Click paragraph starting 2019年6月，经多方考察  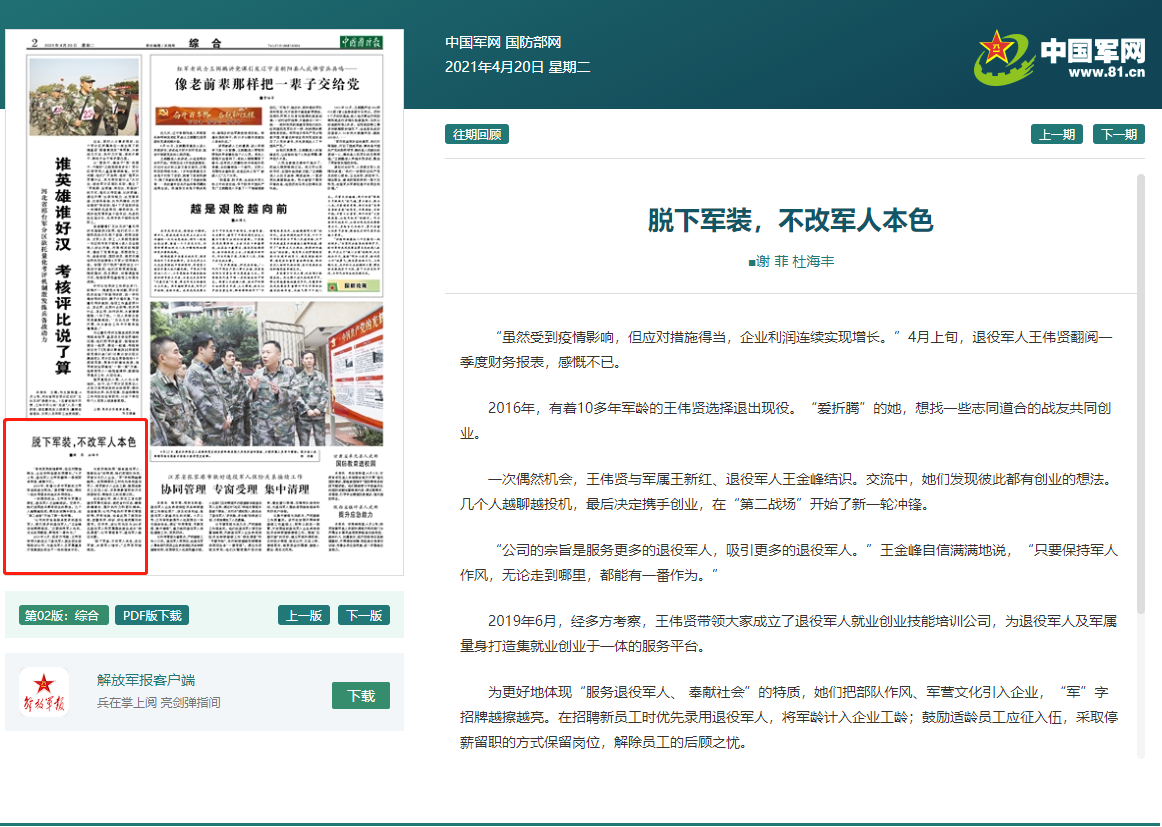click(788, 634)
